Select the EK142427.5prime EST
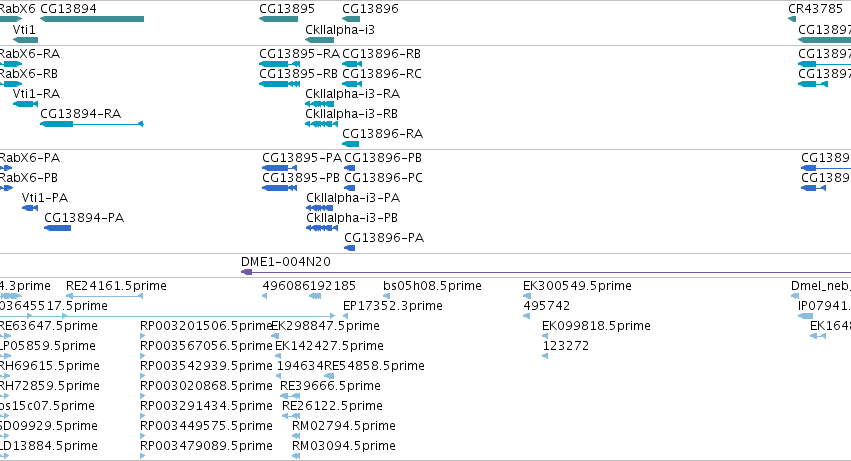This screenshot has width=851, height=461. point(278,356)
